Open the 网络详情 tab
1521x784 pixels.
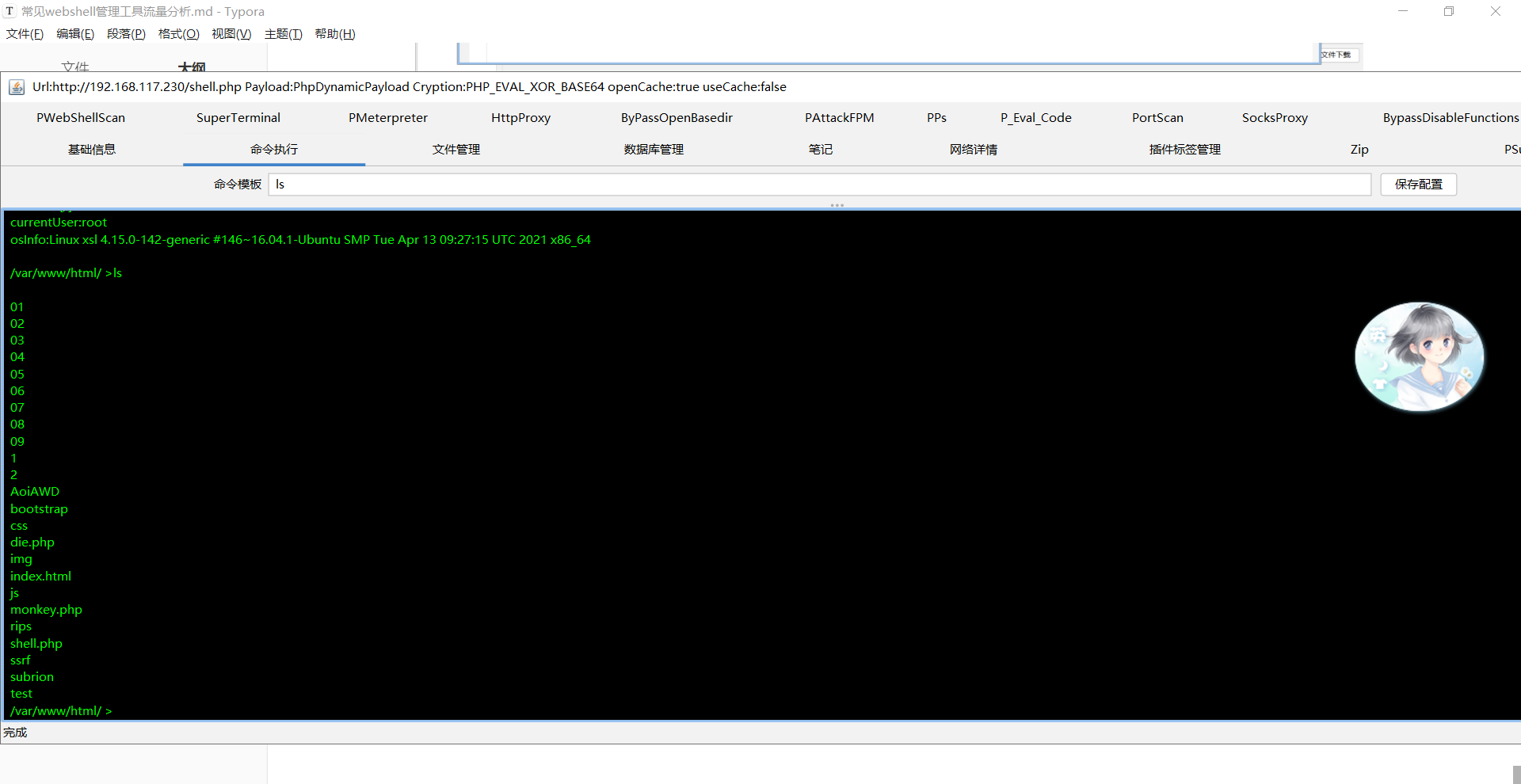point(974,150)
